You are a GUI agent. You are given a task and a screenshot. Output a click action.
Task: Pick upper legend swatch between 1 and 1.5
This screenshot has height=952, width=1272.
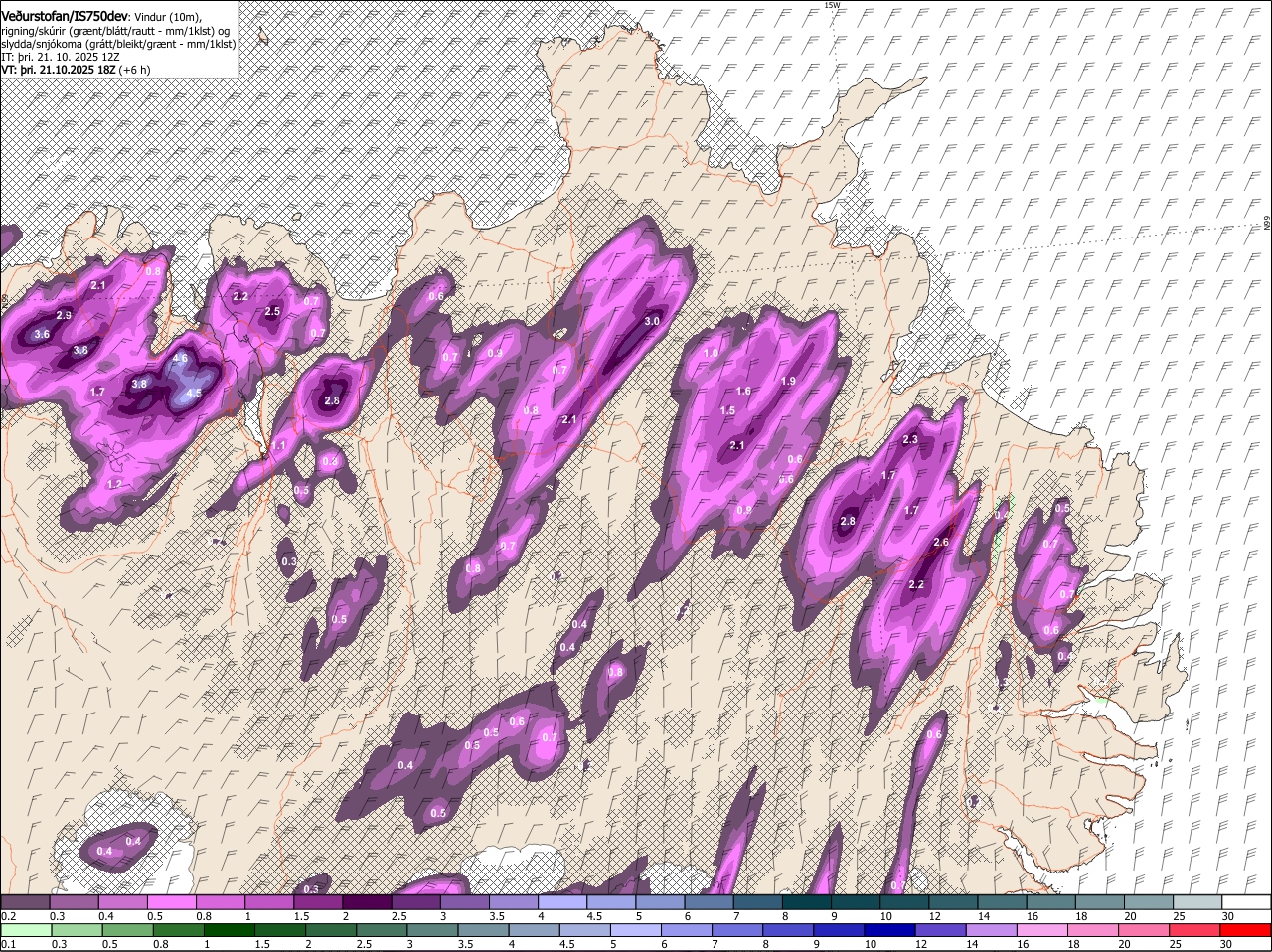(x=268, y=902)
